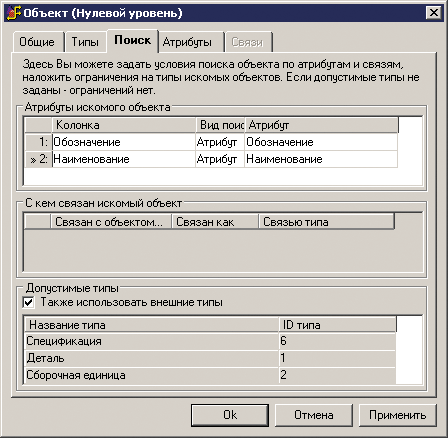Click the application icon in the title bar
Image resolution: width=448 pixels, height=438 pixels.
click(14, 13)
